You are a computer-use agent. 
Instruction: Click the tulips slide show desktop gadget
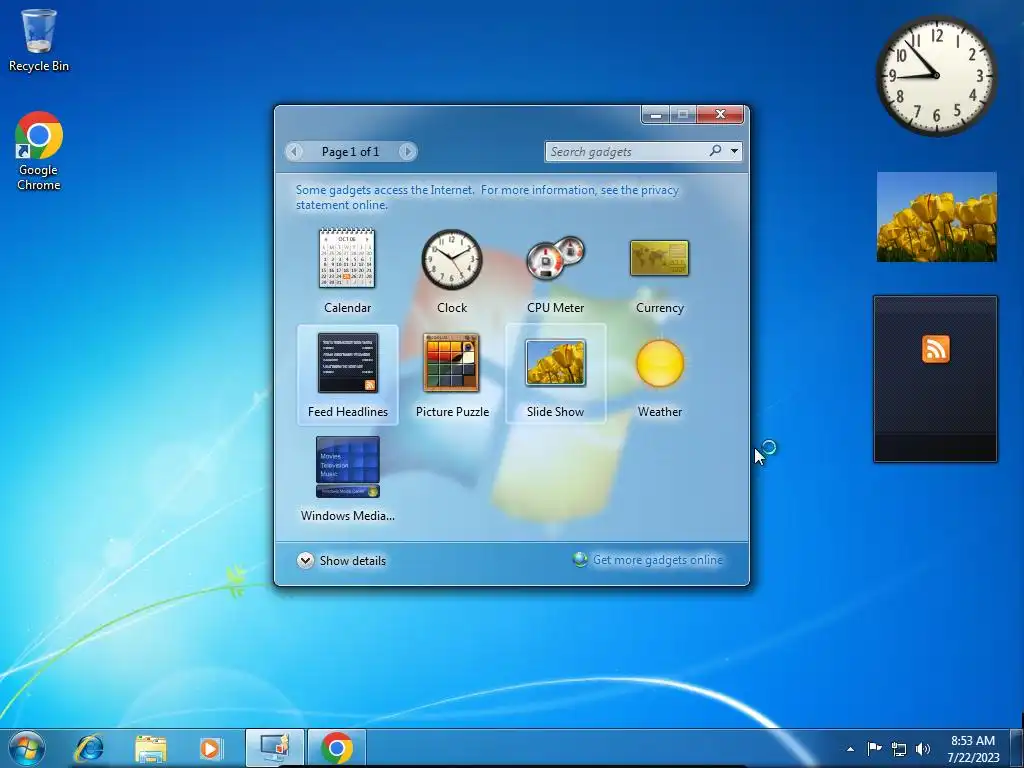click(936, 217)
